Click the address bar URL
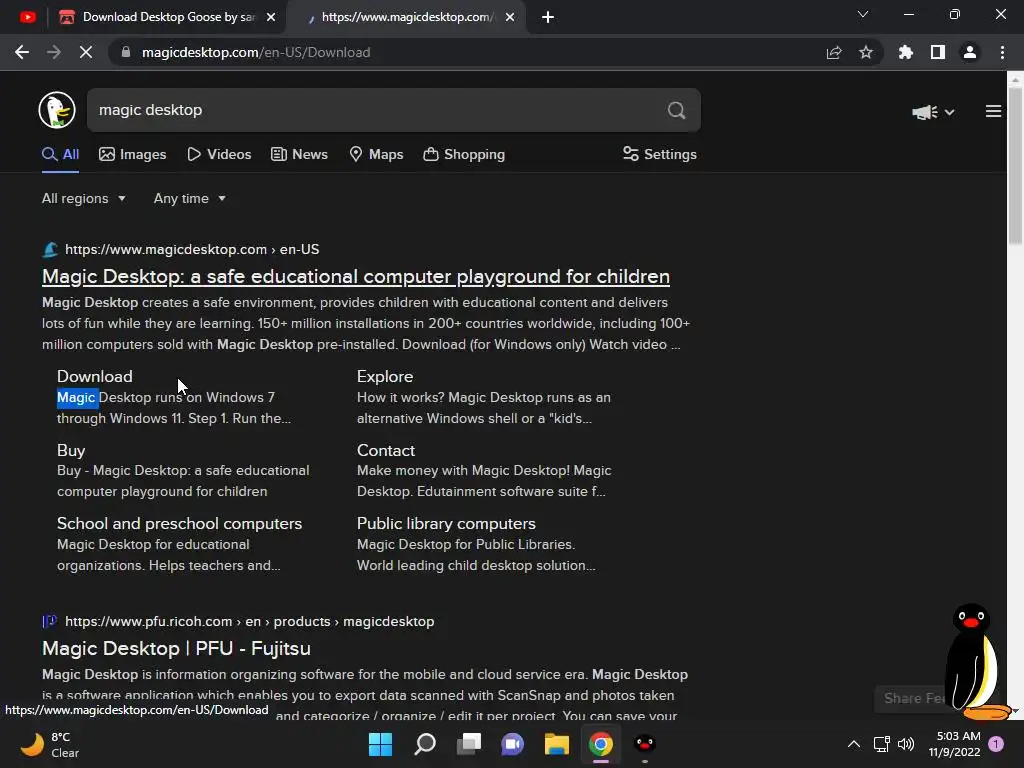 tap(256, 52)
